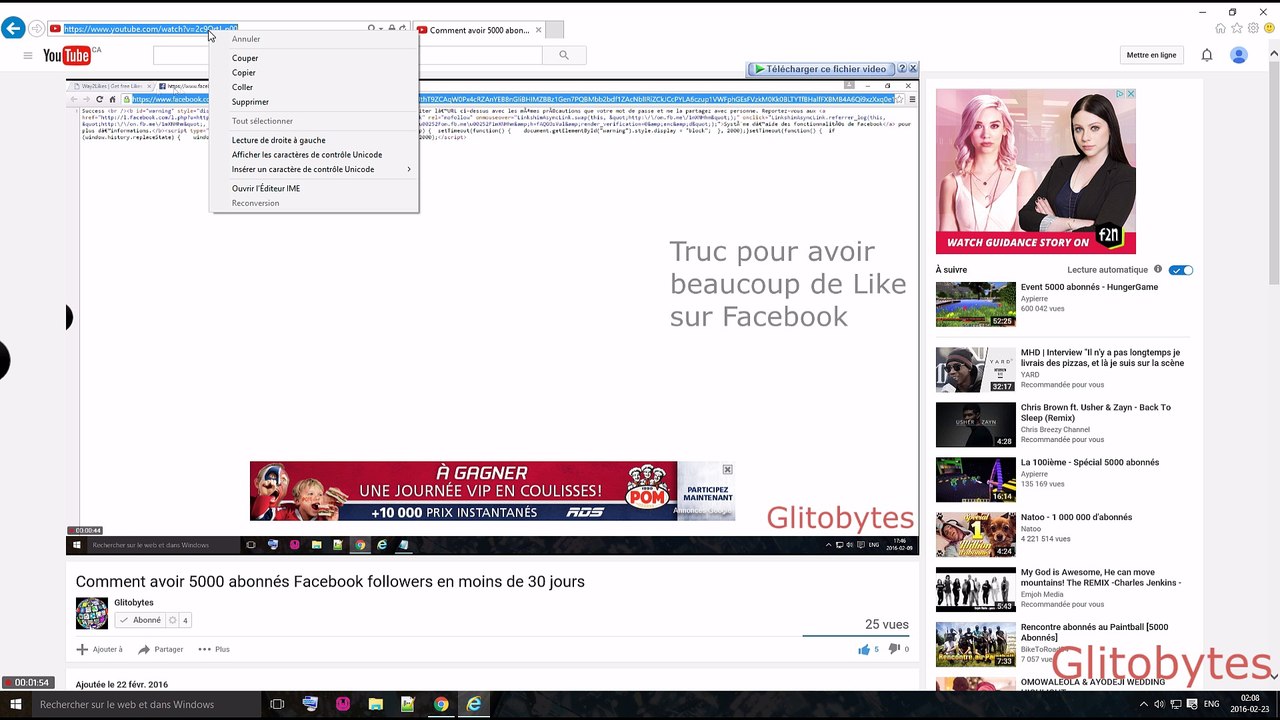Refresh the page from address bar

[403, 29]
